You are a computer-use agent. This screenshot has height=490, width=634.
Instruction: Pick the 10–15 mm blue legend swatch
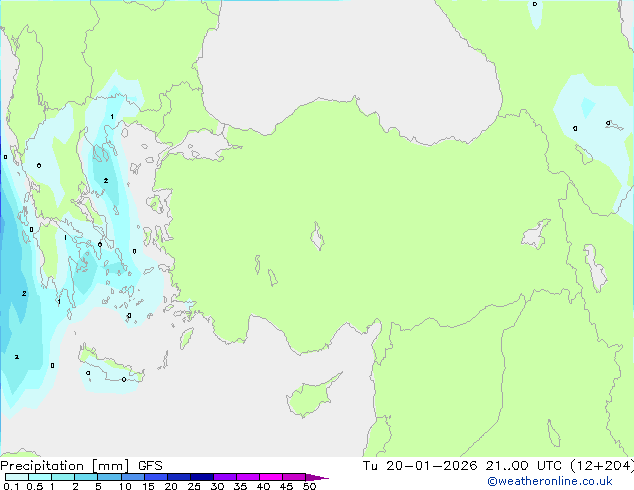(x=132, y=477)
